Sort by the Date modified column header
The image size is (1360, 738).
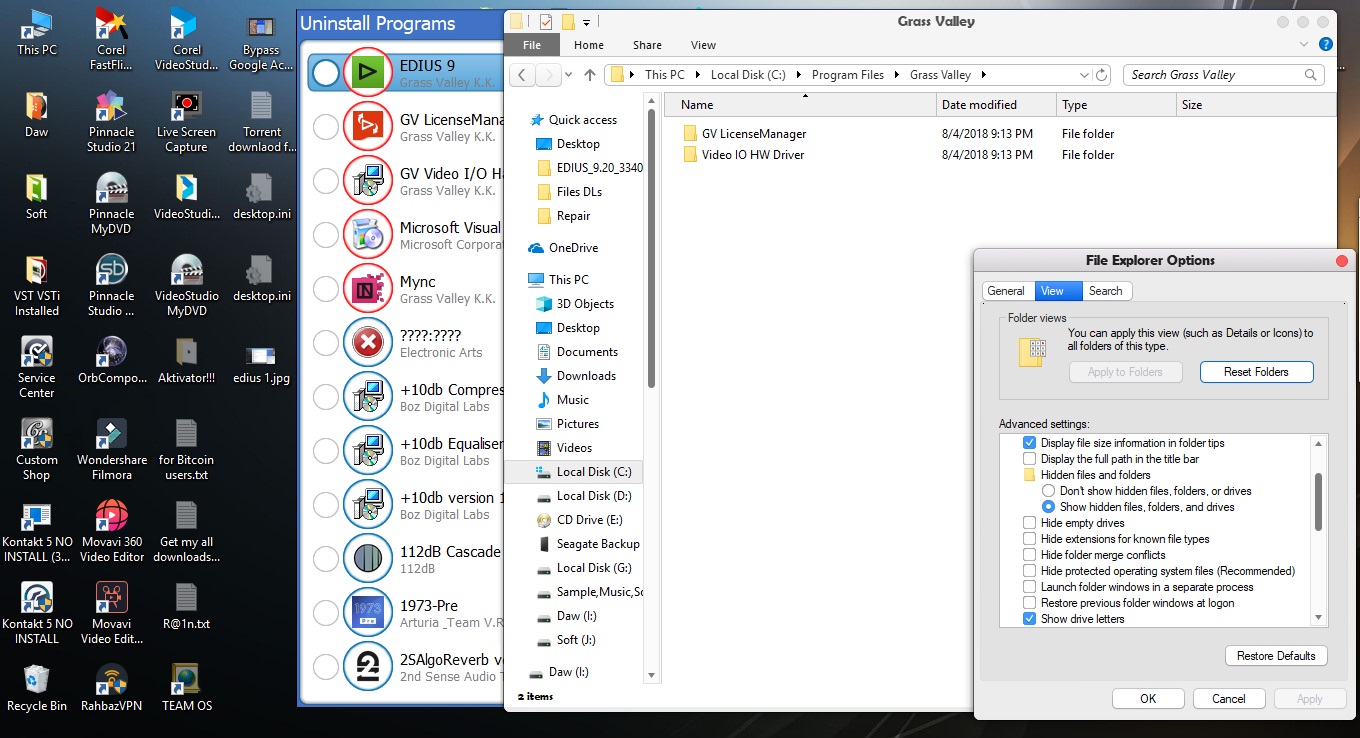[996, 105]
